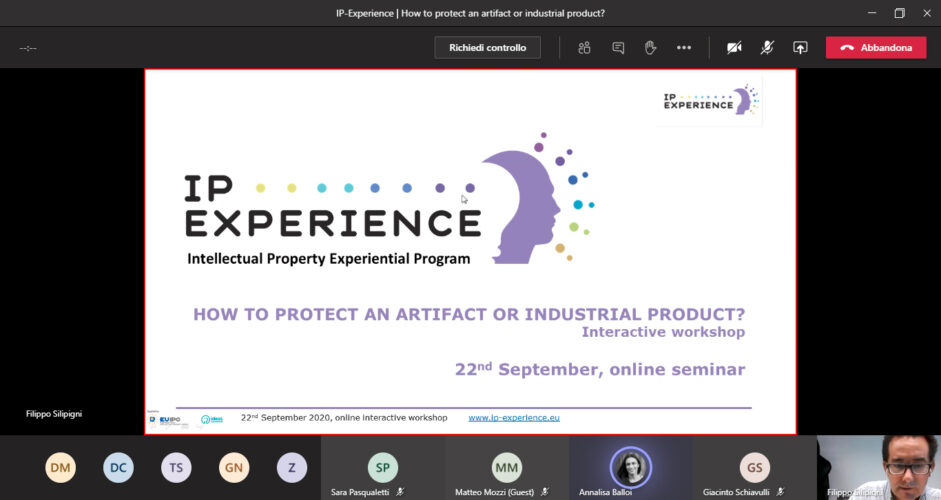Select Annalisa Balloi's video tile
This screenshot has width=941, height=500.
coord(631,468)
